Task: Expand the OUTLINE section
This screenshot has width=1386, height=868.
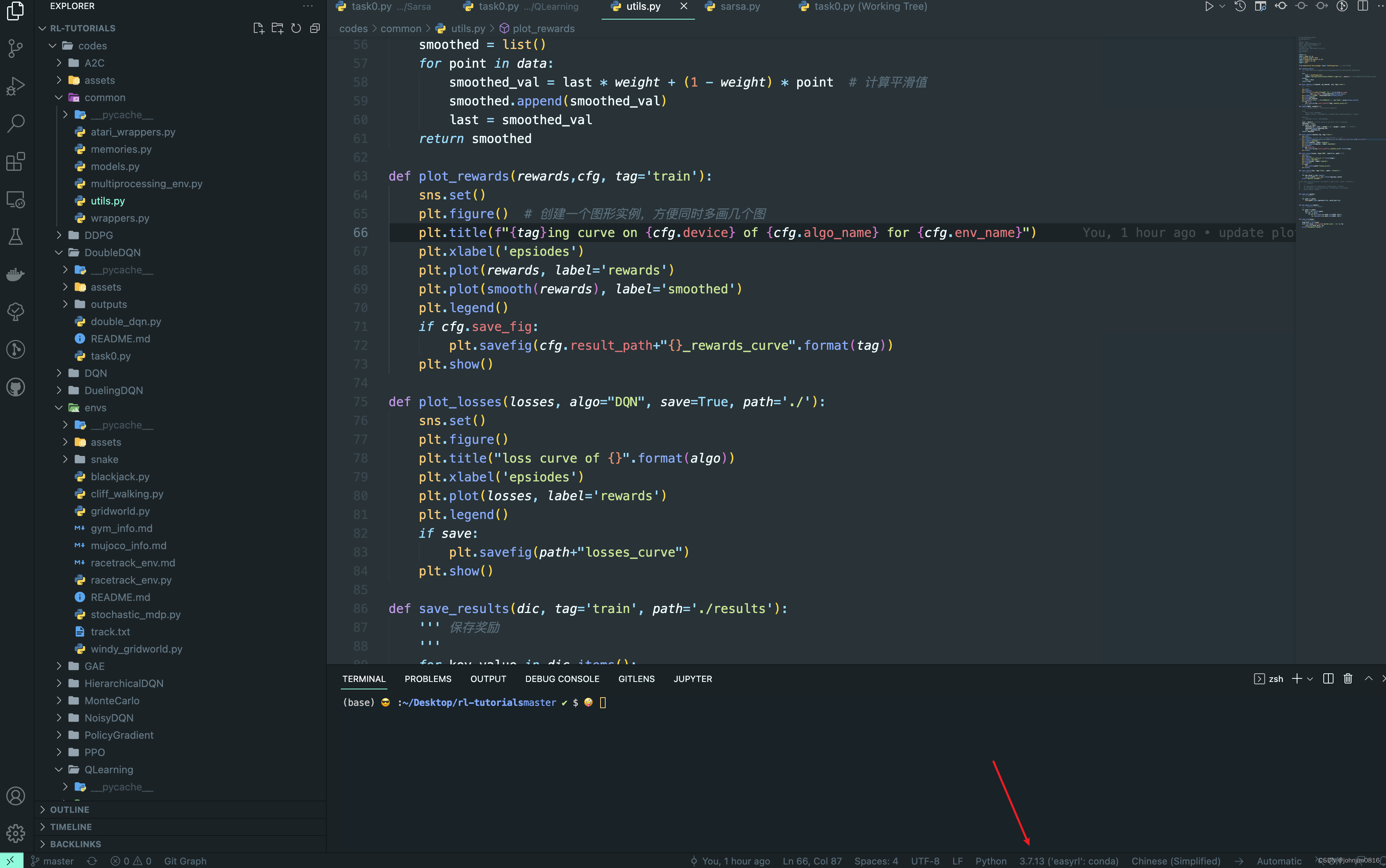Action: [69, 810]
